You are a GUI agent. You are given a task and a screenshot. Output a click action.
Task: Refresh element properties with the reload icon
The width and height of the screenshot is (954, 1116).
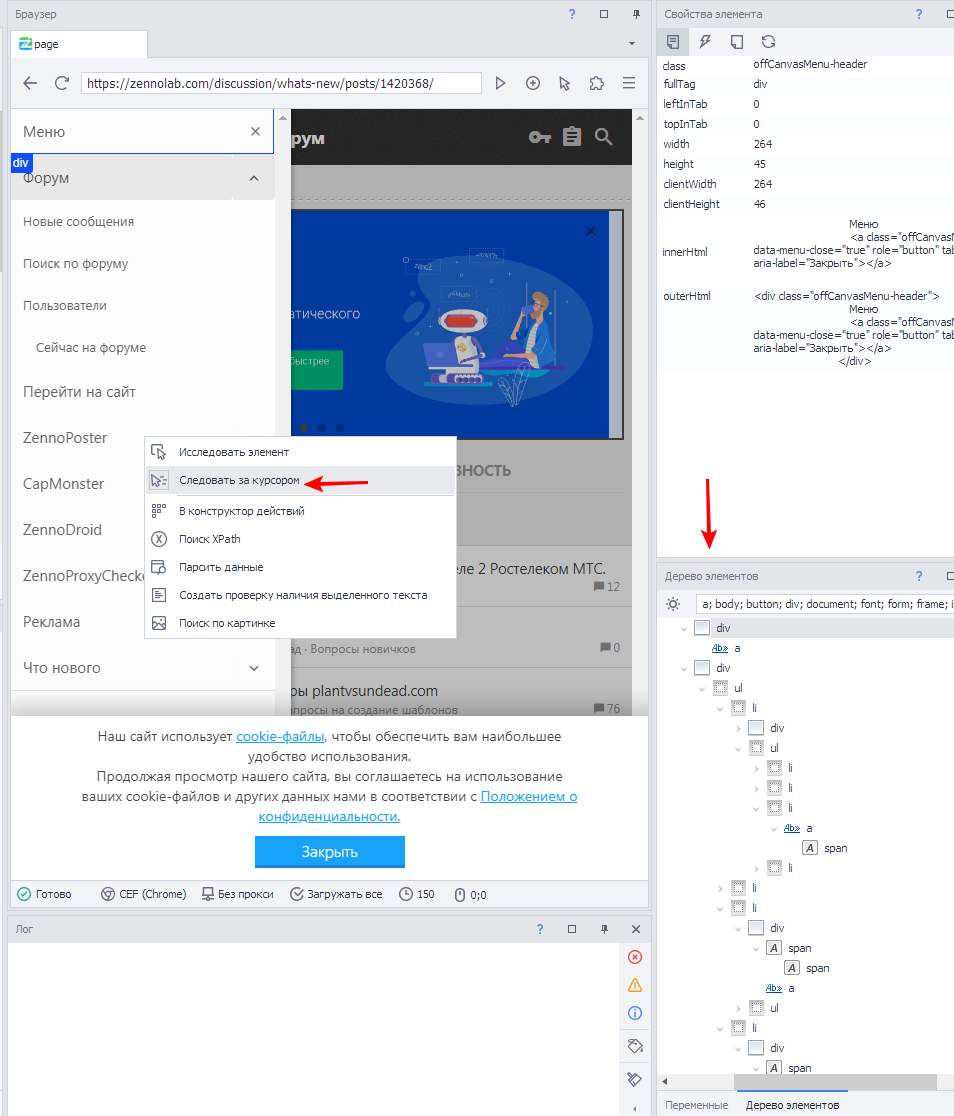[768, 42]
